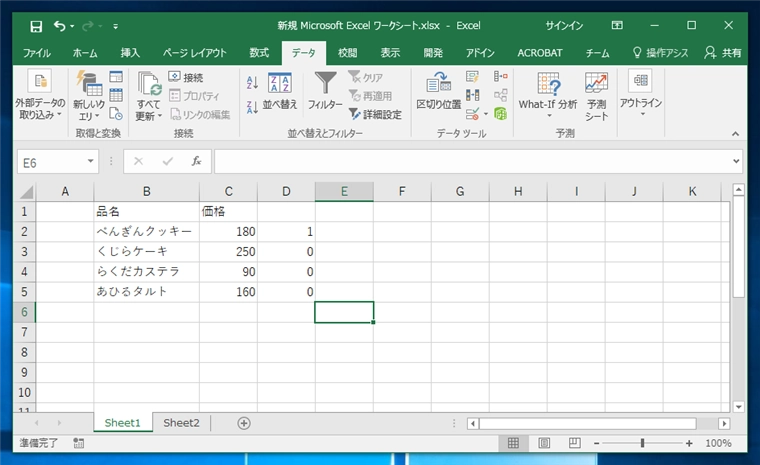760x465 pixels.
Task: Sort ascending with the A to Z icon
Action: (x=252, y=82)
